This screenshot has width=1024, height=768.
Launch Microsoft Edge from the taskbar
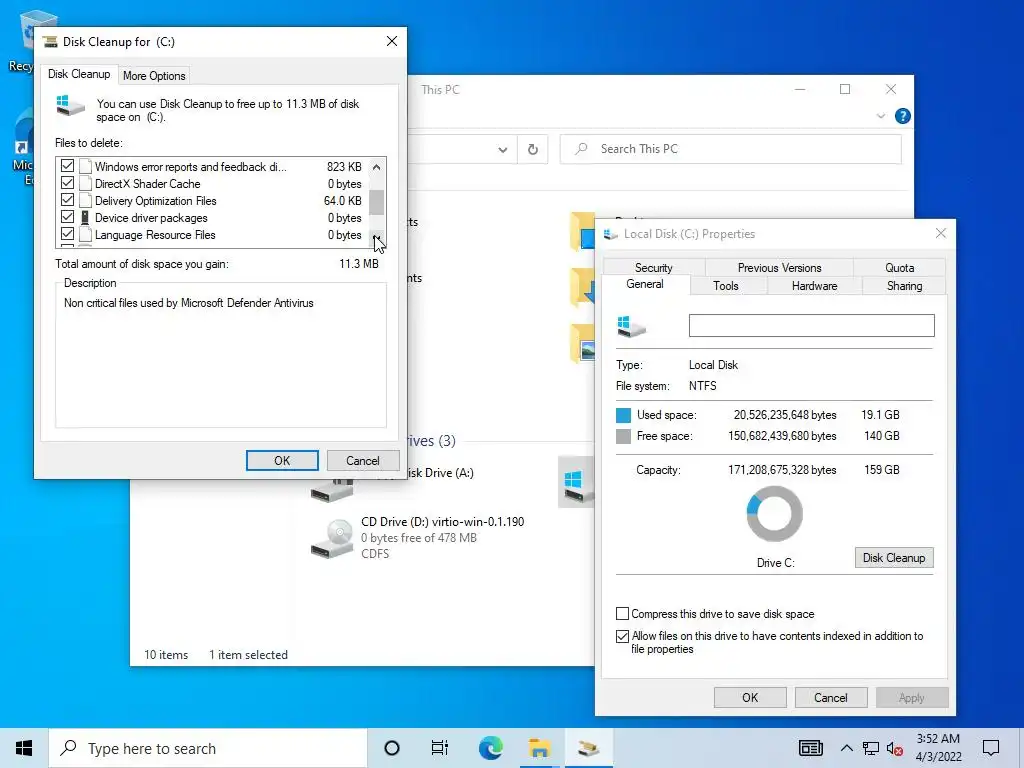tap(490, 748)
